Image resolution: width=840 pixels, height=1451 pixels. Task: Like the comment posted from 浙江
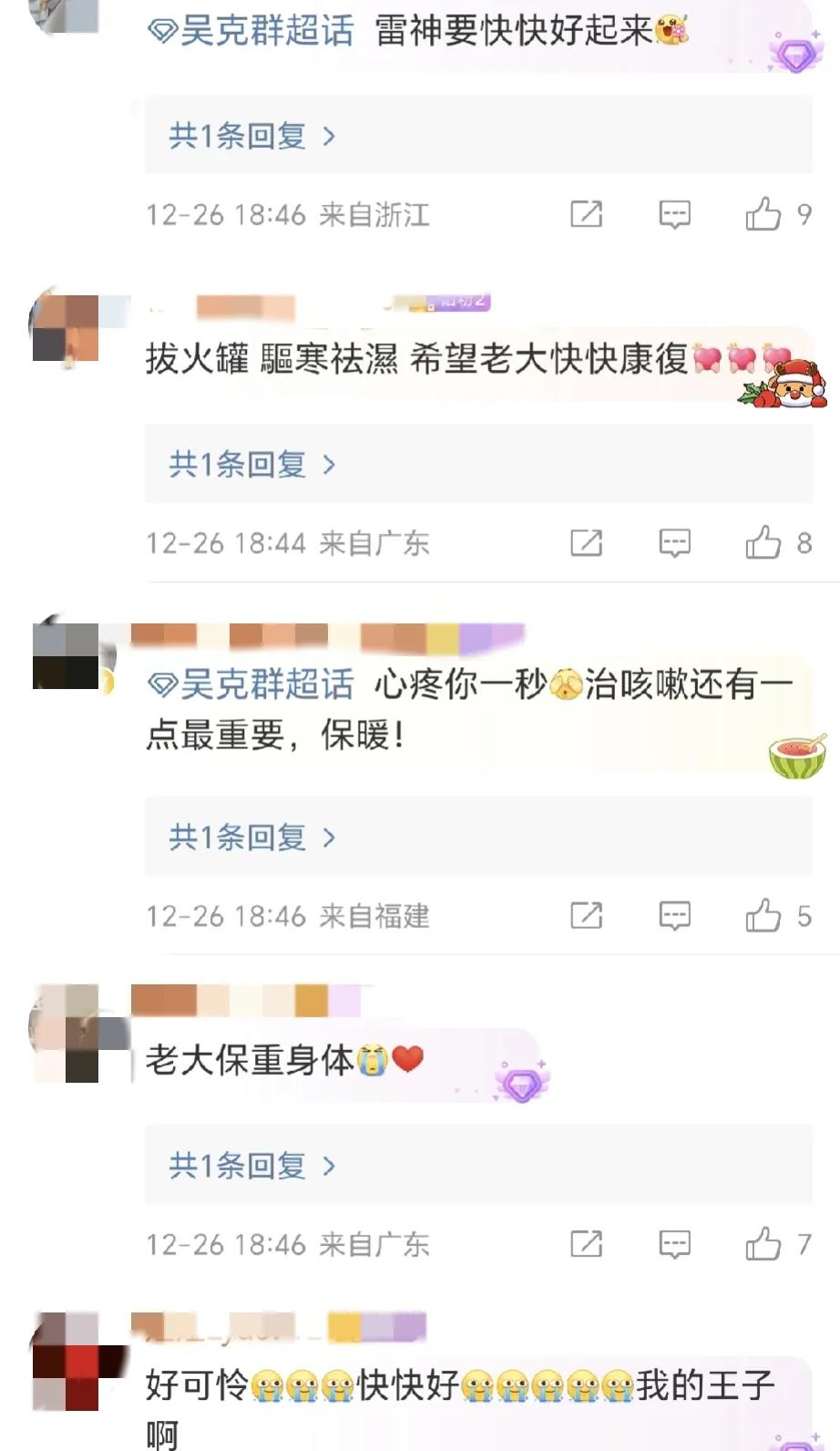pos(763,214)
